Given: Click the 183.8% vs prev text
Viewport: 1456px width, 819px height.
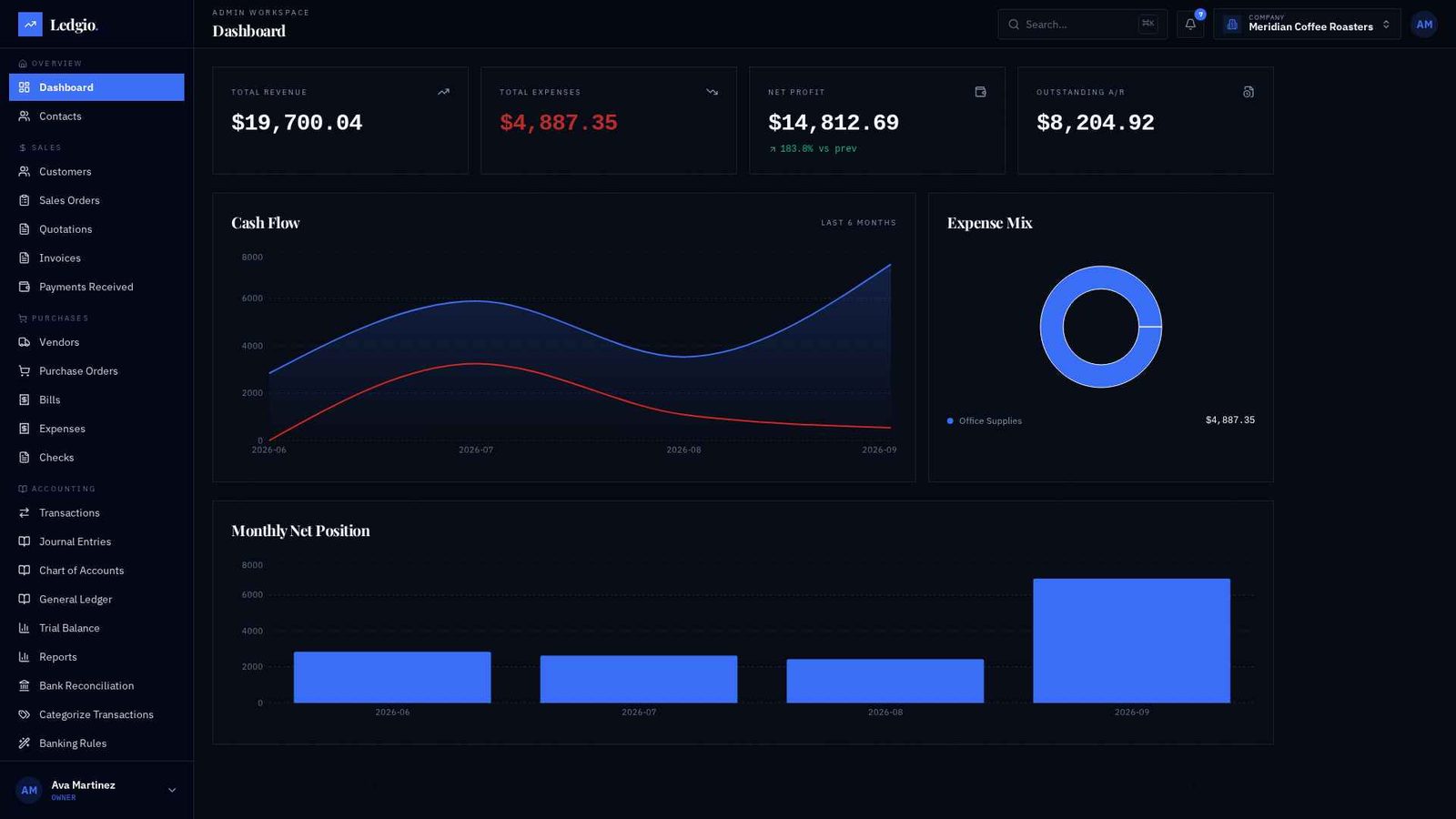Looking at the screenshot, I should pyautogui.click(x=818, y=148).
